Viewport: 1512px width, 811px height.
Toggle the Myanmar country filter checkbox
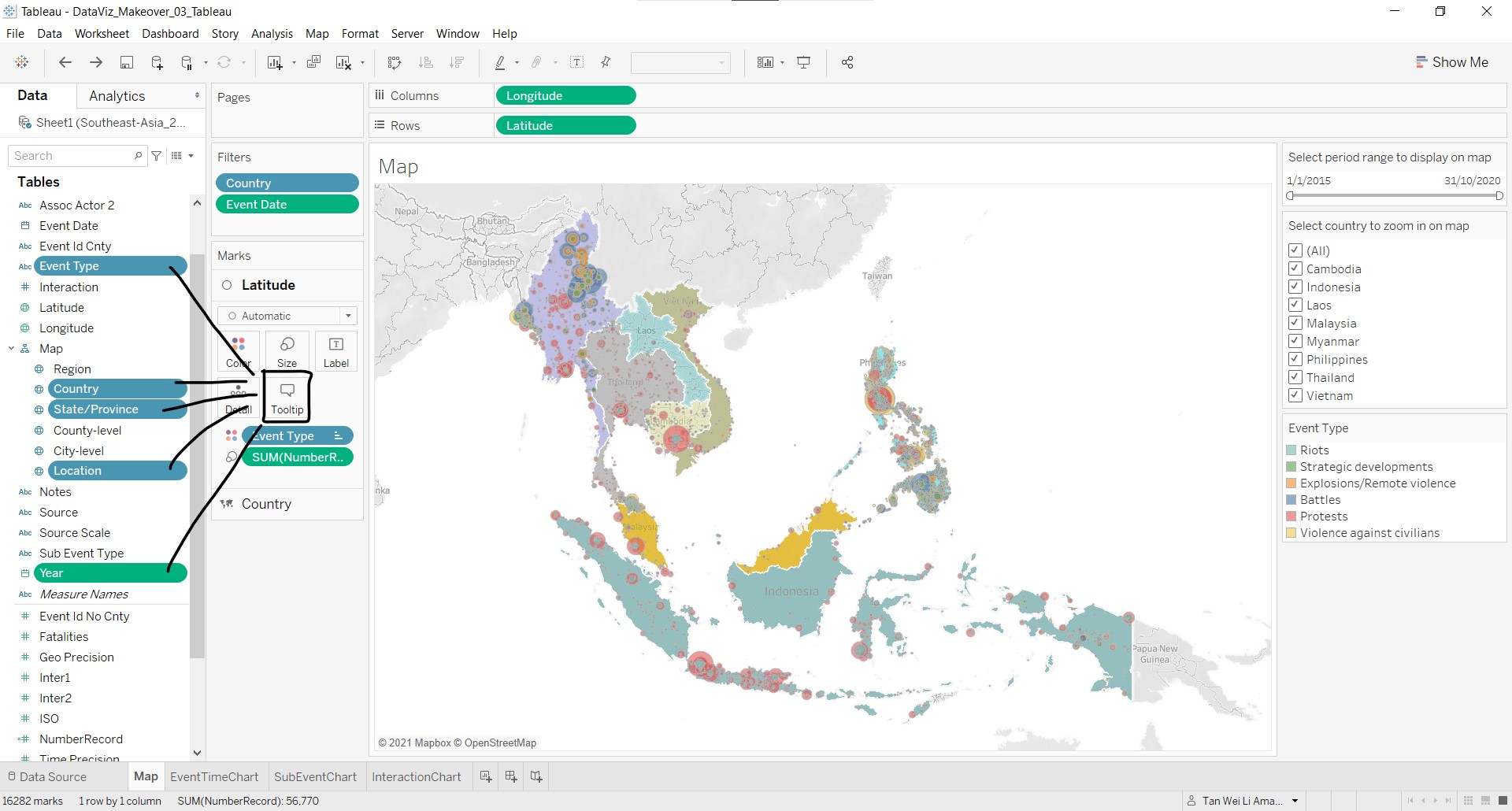1295,341
